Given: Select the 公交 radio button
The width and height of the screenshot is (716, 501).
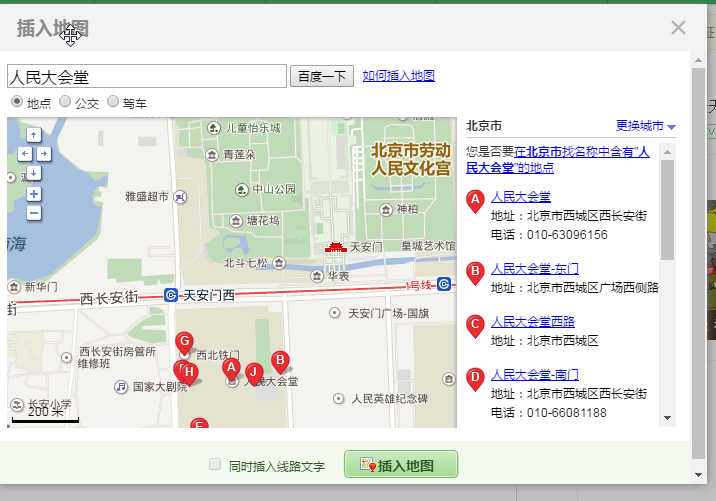Looking at the screenshot, I should pyautogui.click(x=65, y=101).
